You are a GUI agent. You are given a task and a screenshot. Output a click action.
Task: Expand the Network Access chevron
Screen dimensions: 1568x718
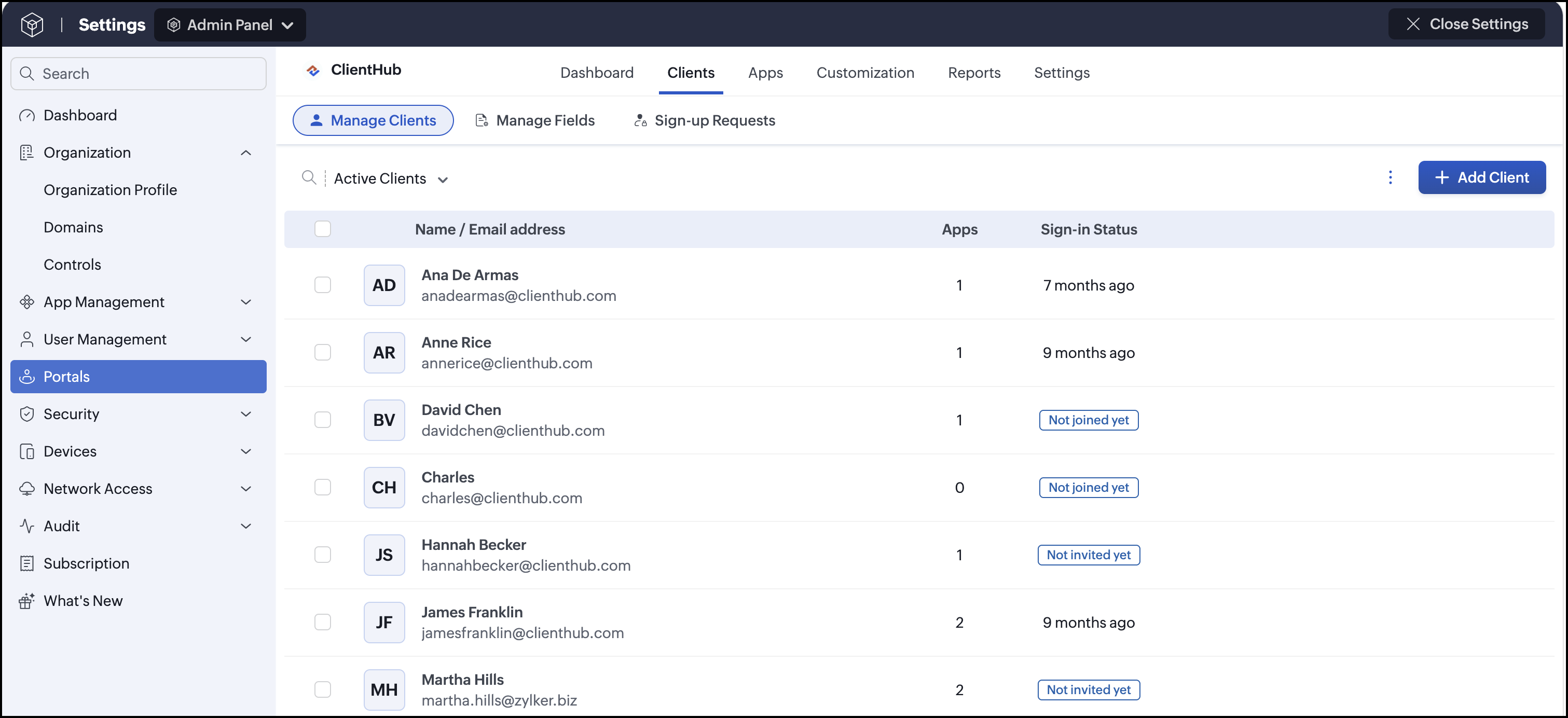(246, 489)
